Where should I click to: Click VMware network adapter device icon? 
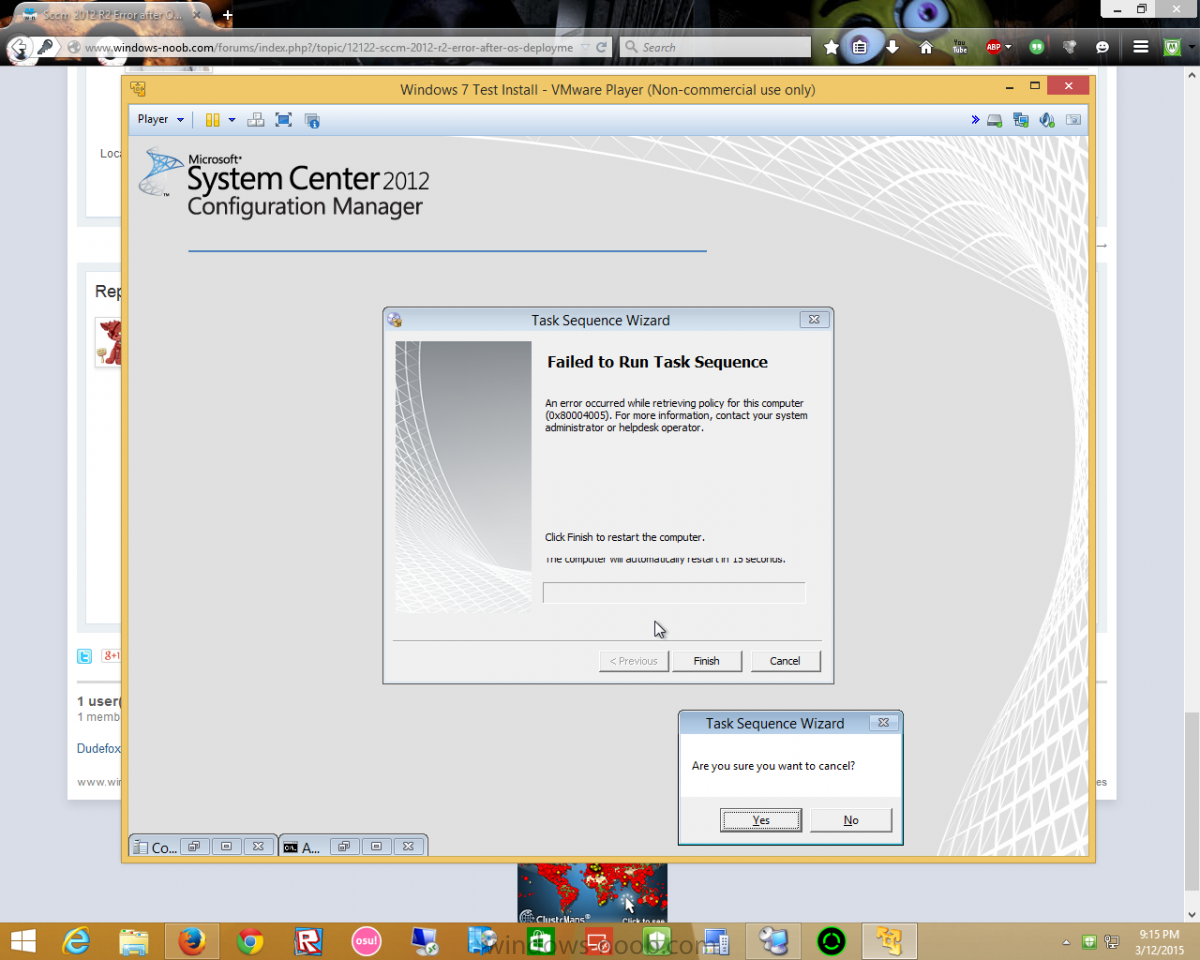[1021, 120]
